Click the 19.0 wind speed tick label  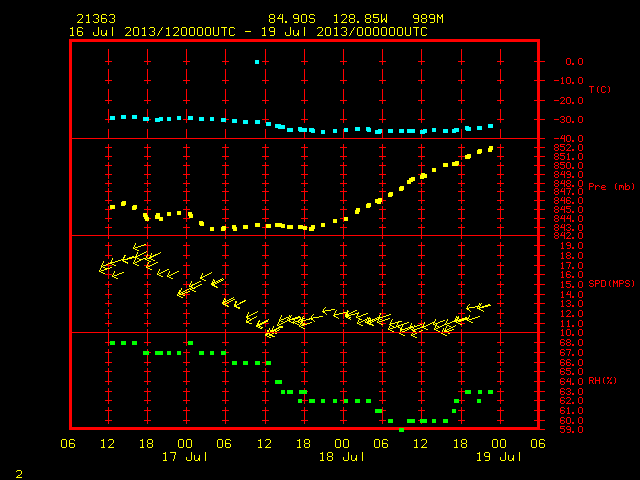571,246
